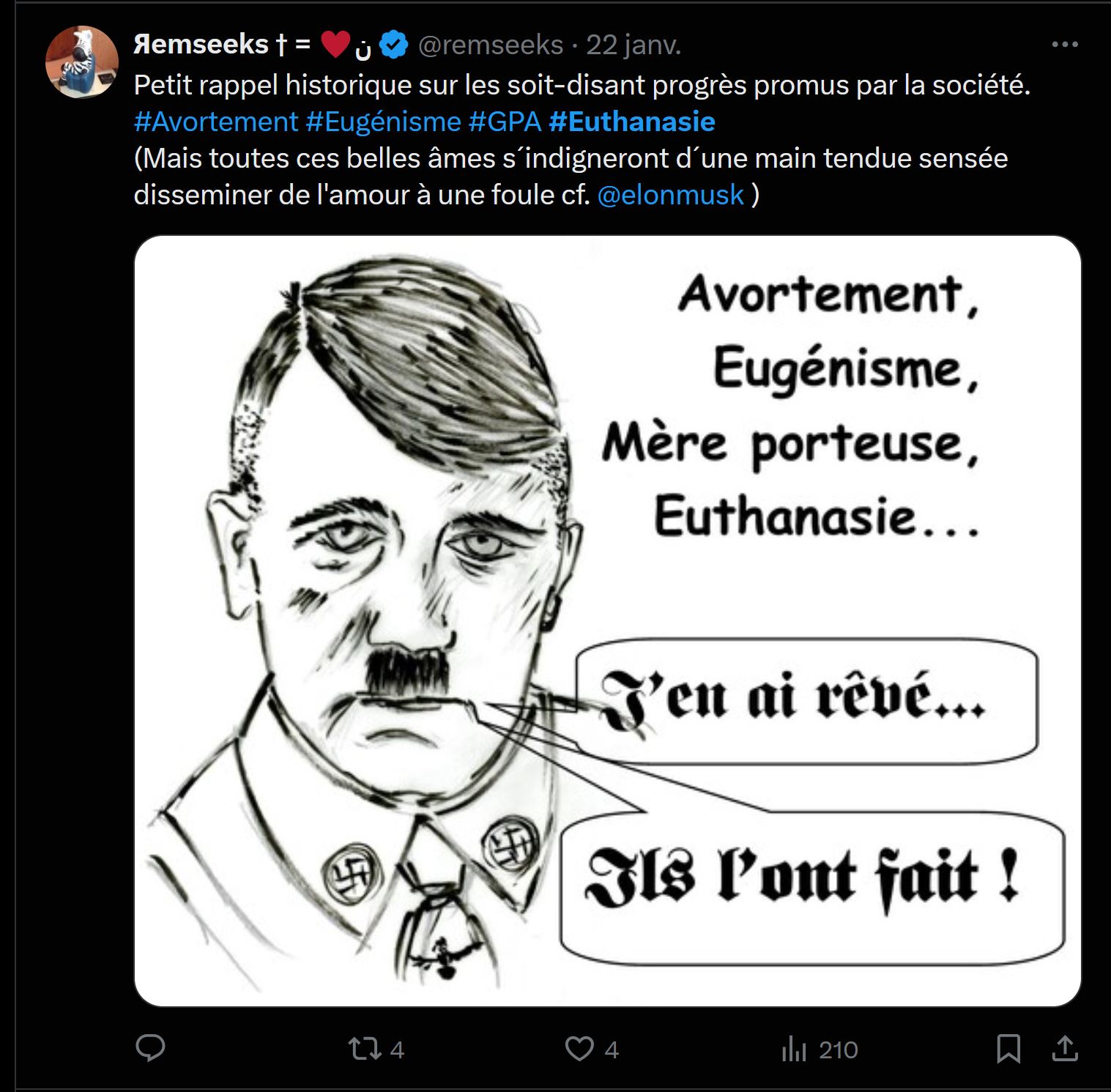Open the @elonmusk mention link
The image size is (1111, 1092).
click(x=671, y=195)
